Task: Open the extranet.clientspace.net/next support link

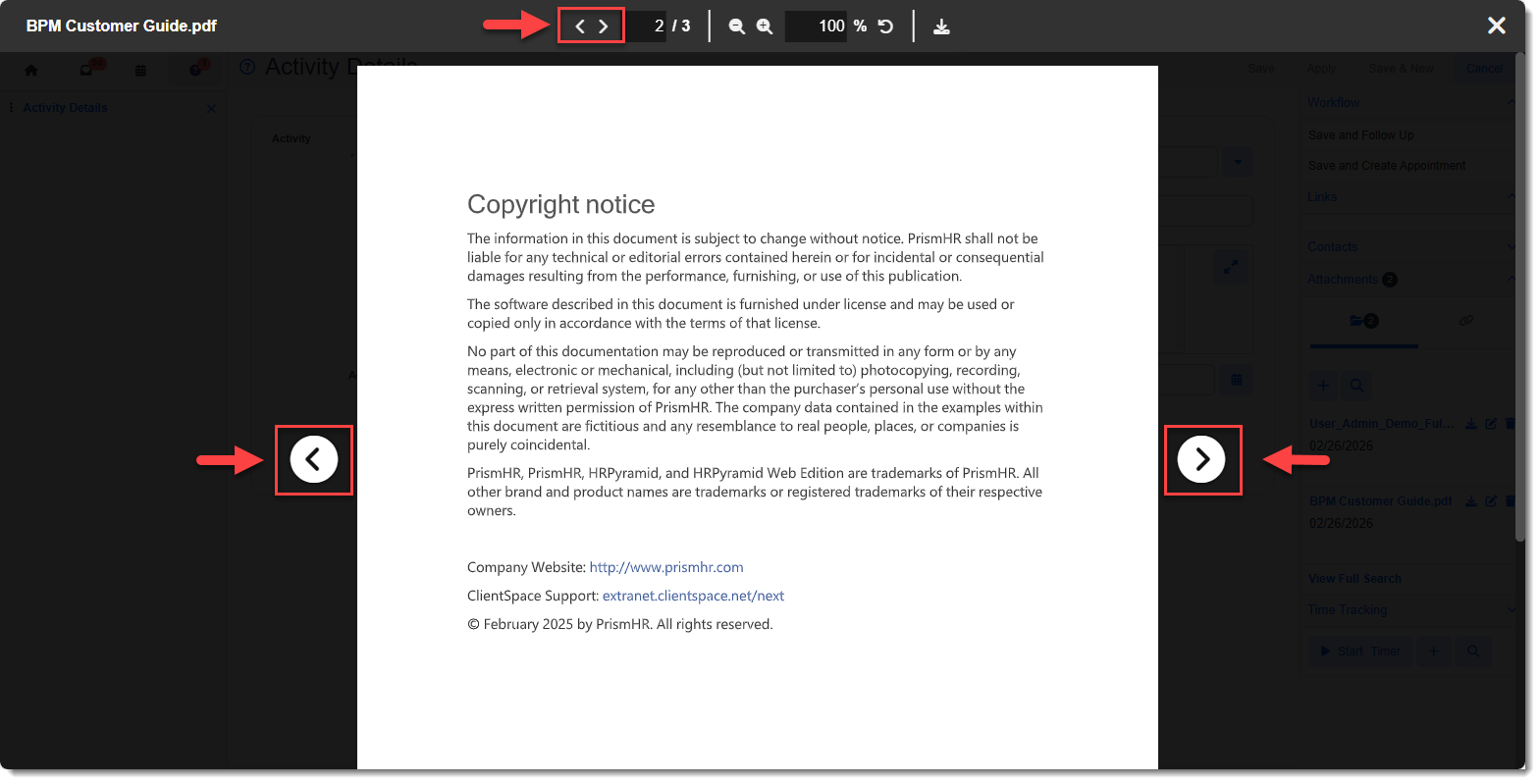Action: point(693,596)
